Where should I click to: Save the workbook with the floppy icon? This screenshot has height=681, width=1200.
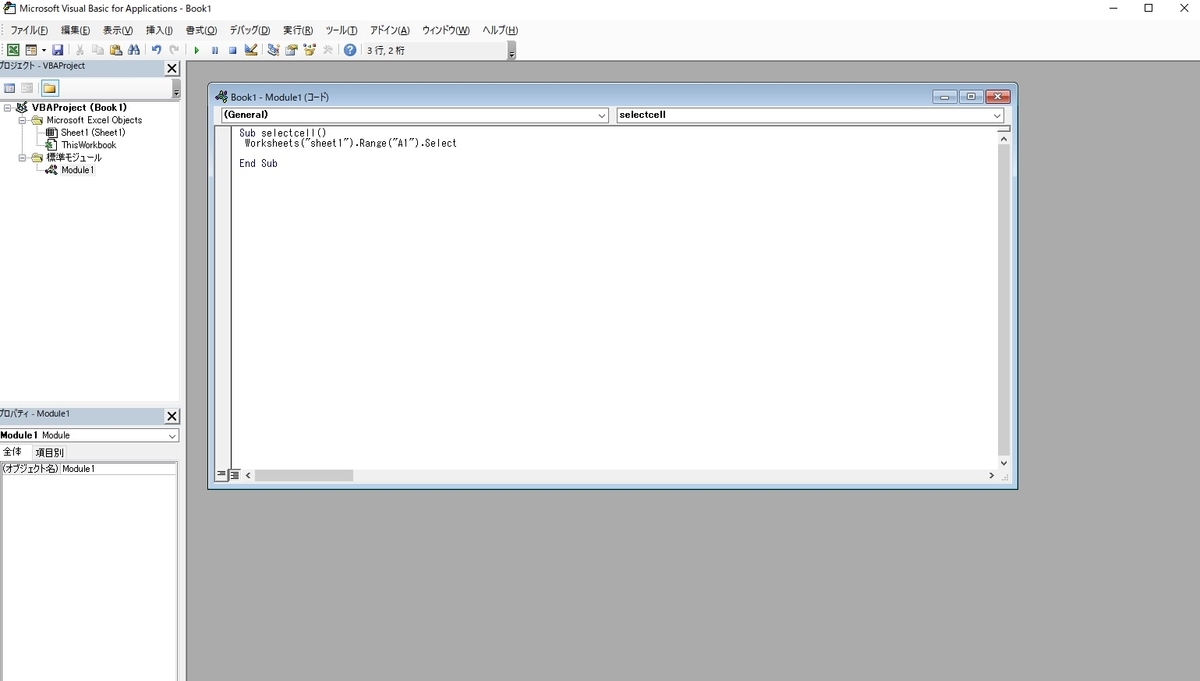click(x=58, y=50)
